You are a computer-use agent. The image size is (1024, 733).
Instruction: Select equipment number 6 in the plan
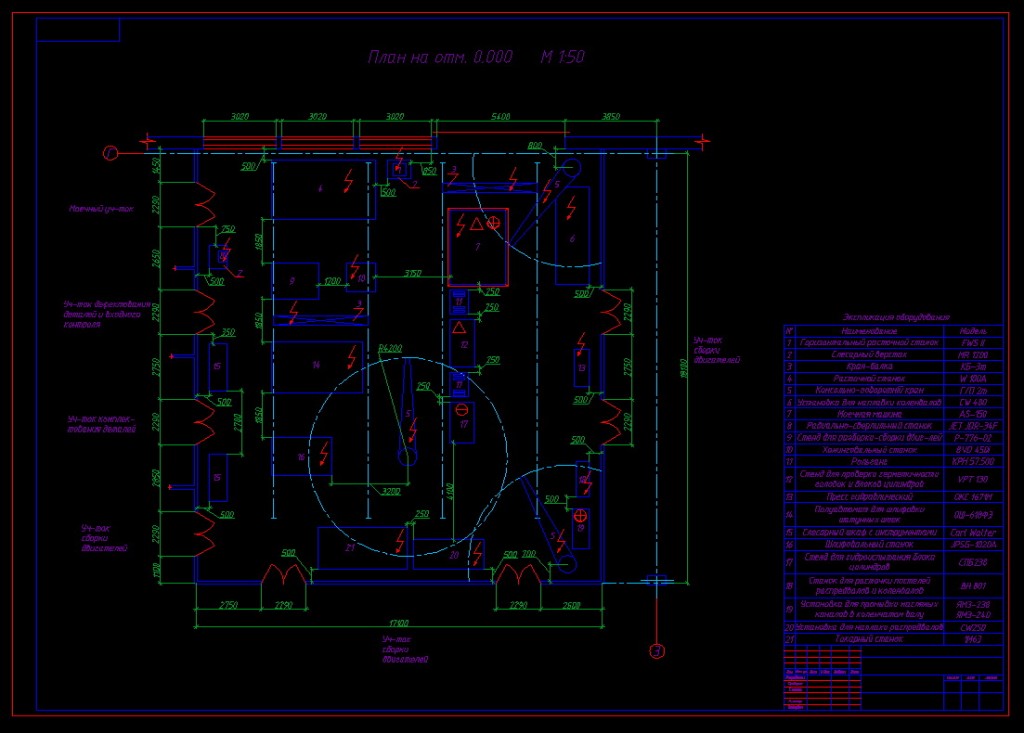(572, 239)
